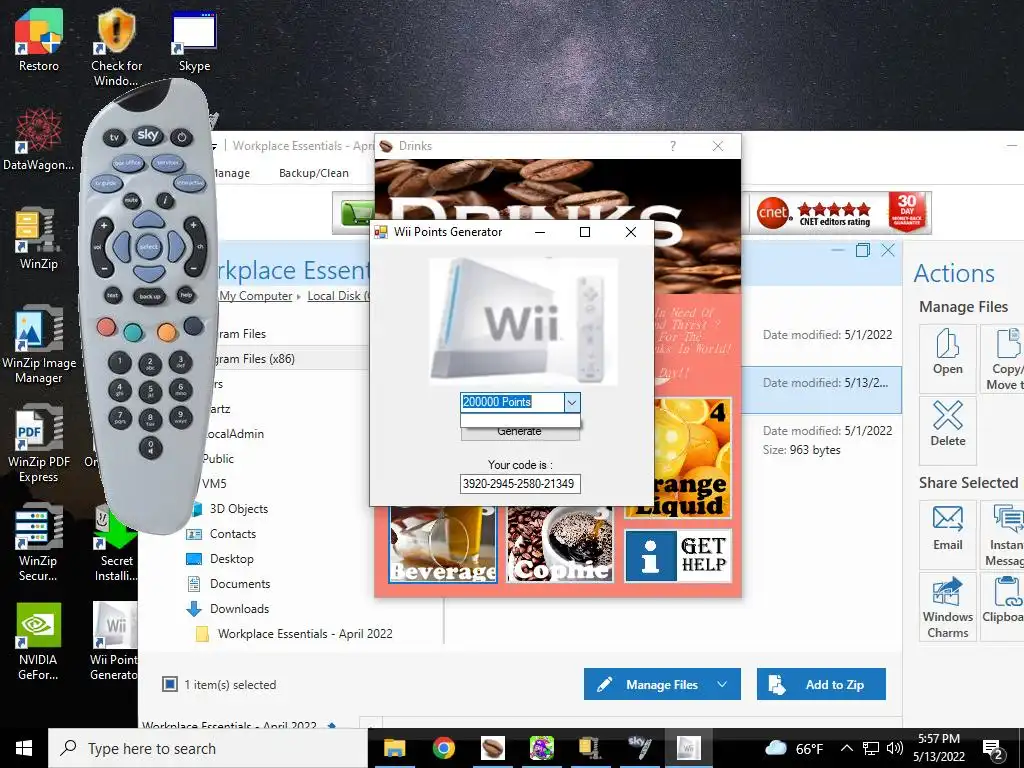Select the Documents folder
This screenshot has height=768, width=1024.
pyautogui.click(x=240, y=584)
